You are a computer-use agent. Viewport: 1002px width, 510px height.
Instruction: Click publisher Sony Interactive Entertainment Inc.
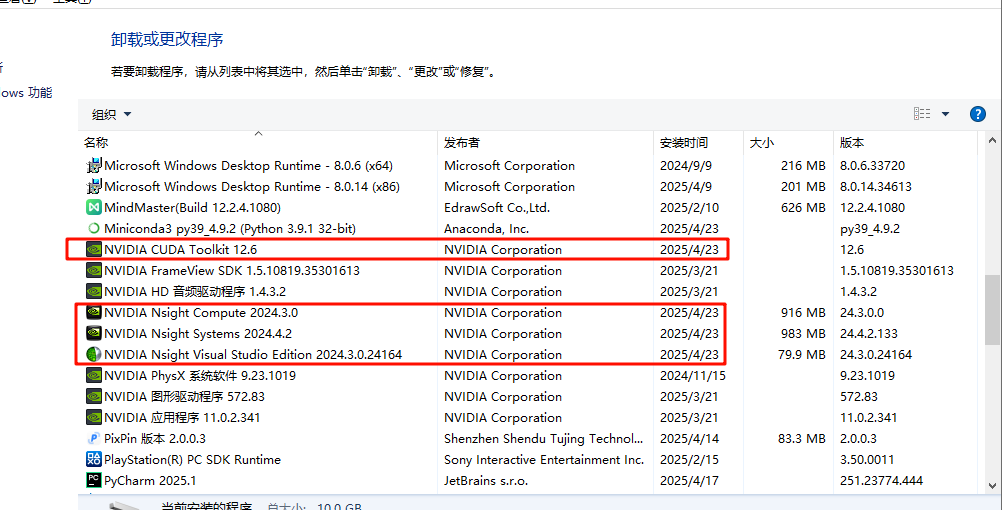point(544,460)
